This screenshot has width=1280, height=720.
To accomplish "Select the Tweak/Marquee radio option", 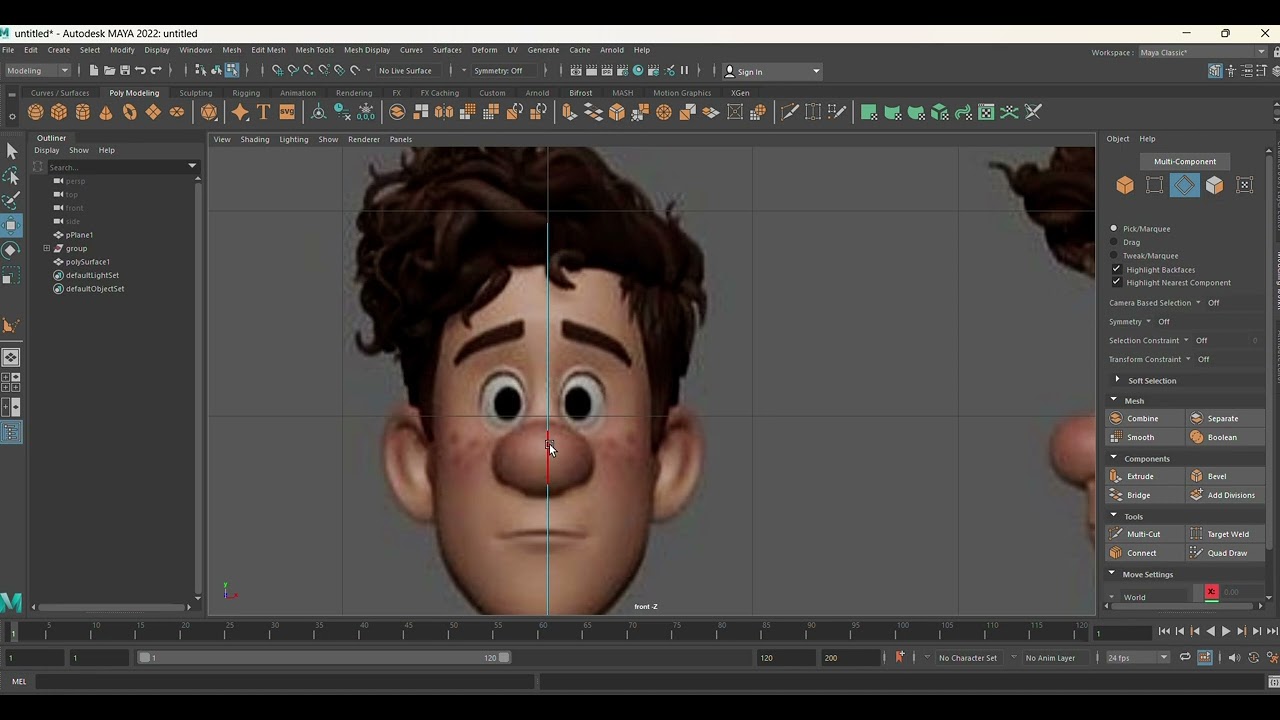I will coord(1114,255).
